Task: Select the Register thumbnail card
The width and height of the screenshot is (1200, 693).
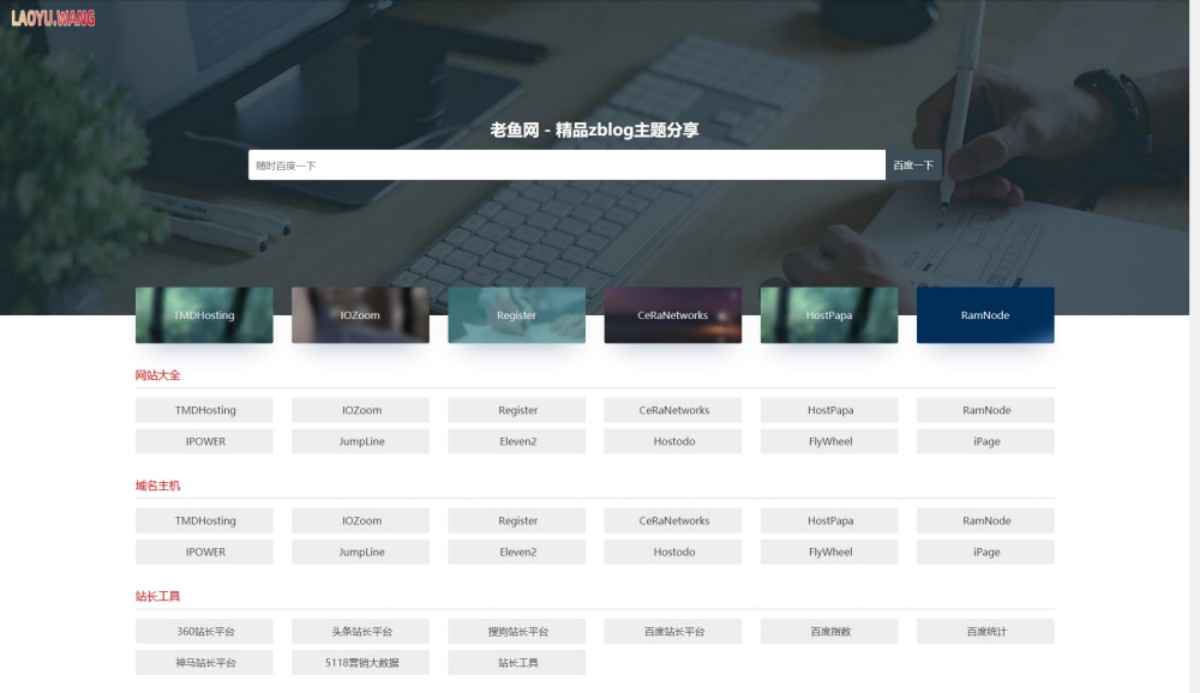Action: [517, 315]
